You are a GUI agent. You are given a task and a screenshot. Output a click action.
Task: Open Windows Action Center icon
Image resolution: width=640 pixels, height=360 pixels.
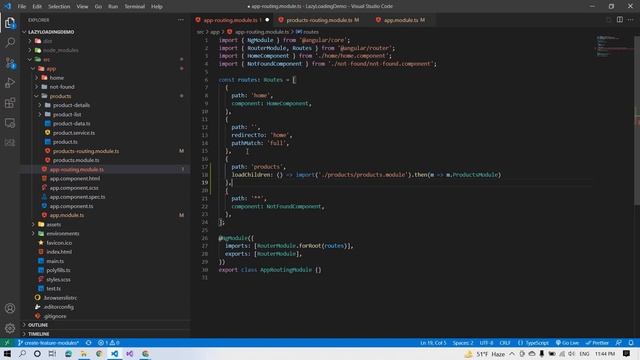[x=627, y=354]
